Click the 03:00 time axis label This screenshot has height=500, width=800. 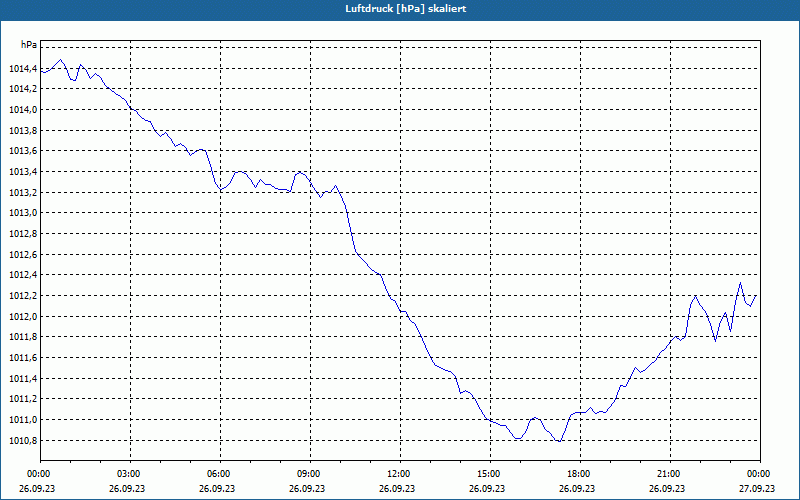coord(128,474)
